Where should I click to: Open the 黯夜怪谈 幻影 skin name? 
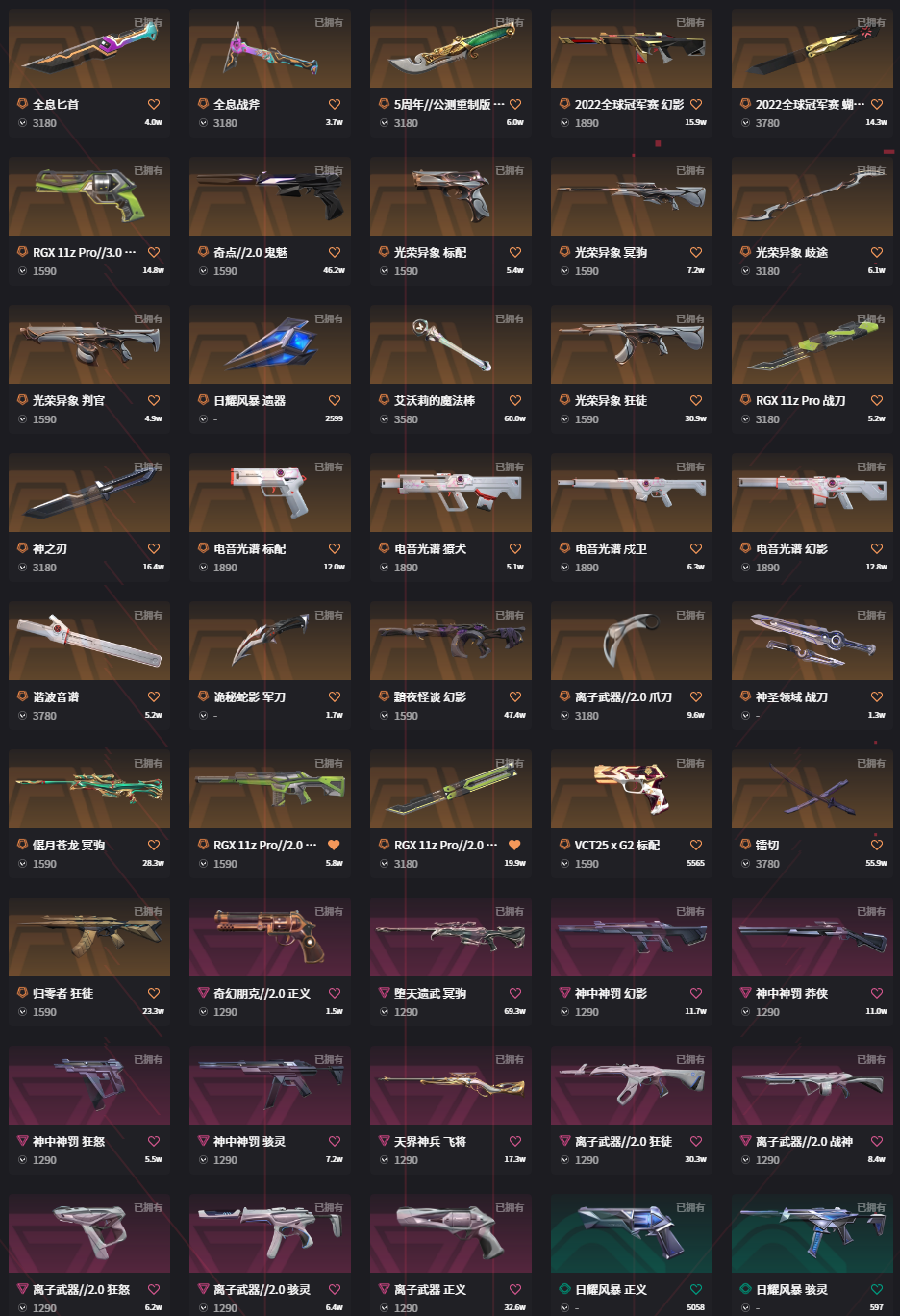(430, 696)
